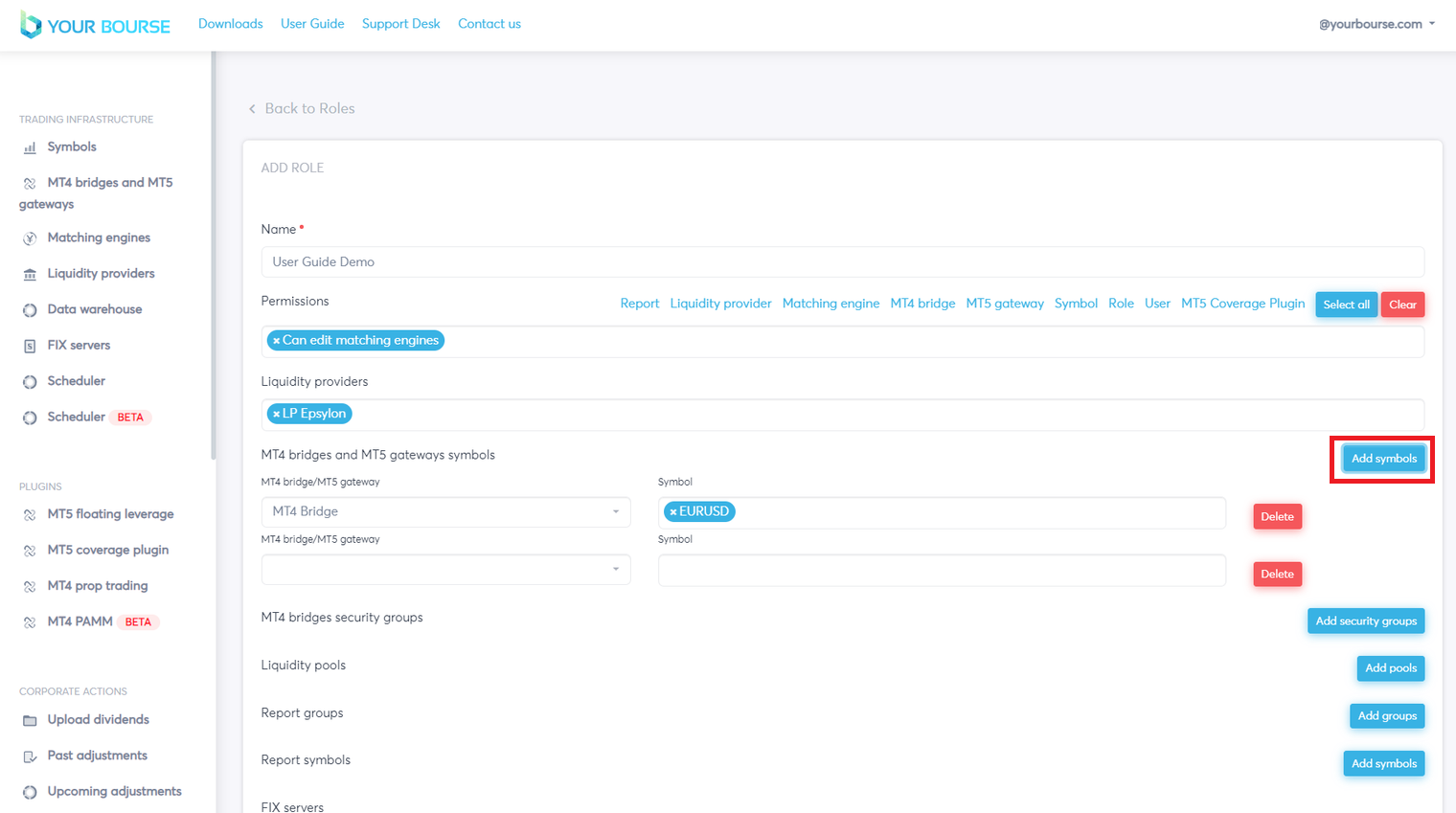
Task: Click the MT4 prop trading icon
Action: [30, 586]
